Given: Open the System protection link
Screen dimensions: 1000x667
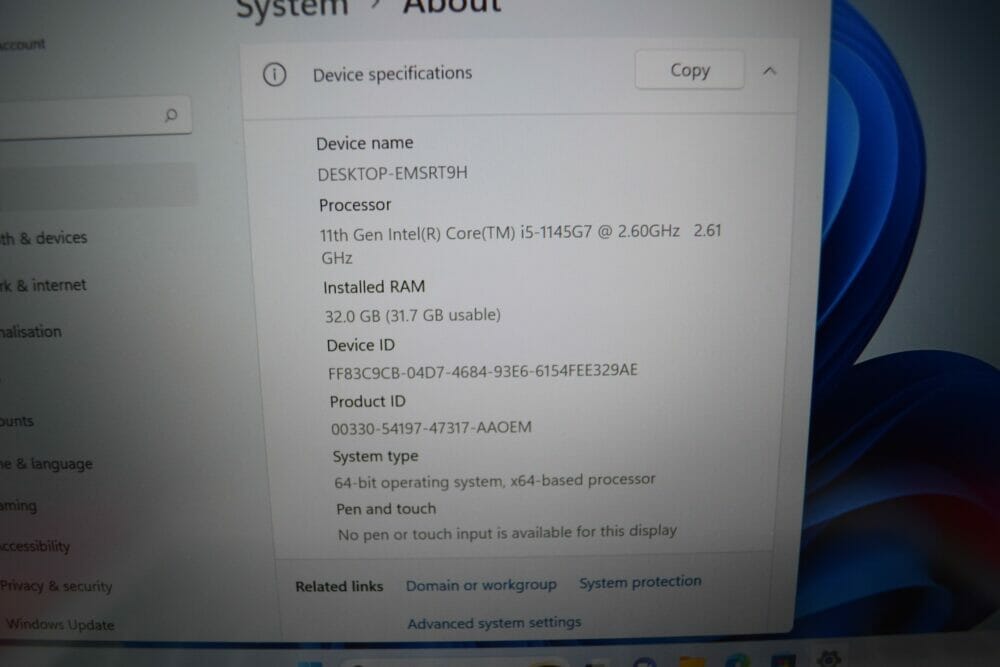Looking at the screenshot, I should (640, 582).
